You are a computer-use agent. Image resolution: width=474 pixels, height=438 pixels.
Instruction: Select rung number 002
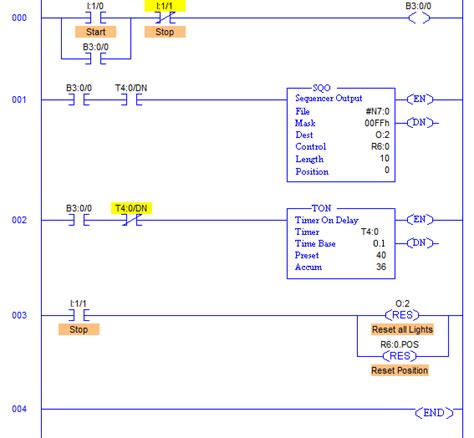coord(19,220)
